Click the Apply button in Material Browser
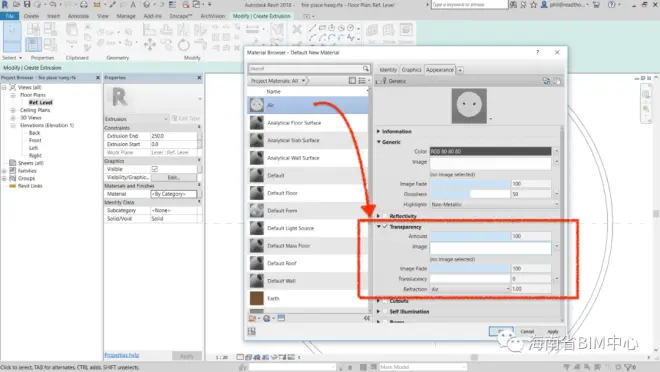 [x=553, y=332]
